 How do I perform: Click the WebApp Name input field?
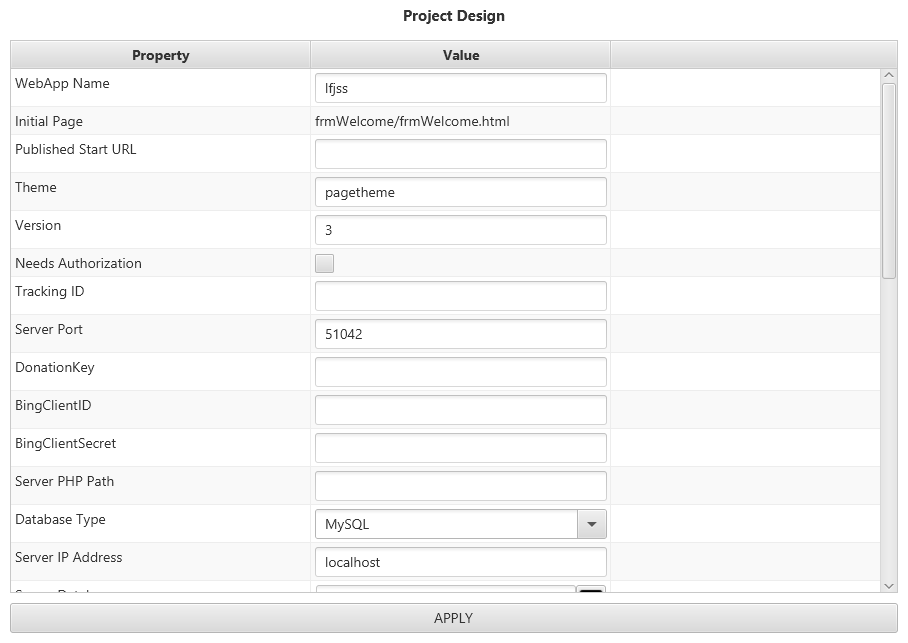point(460,88)
